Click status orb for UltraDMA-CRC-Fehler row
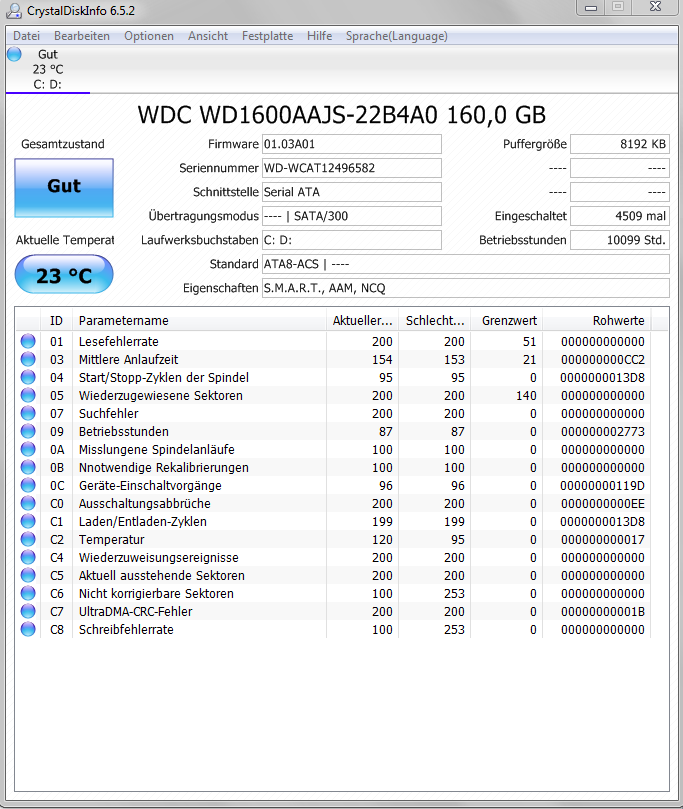 [x=28, y=611]
